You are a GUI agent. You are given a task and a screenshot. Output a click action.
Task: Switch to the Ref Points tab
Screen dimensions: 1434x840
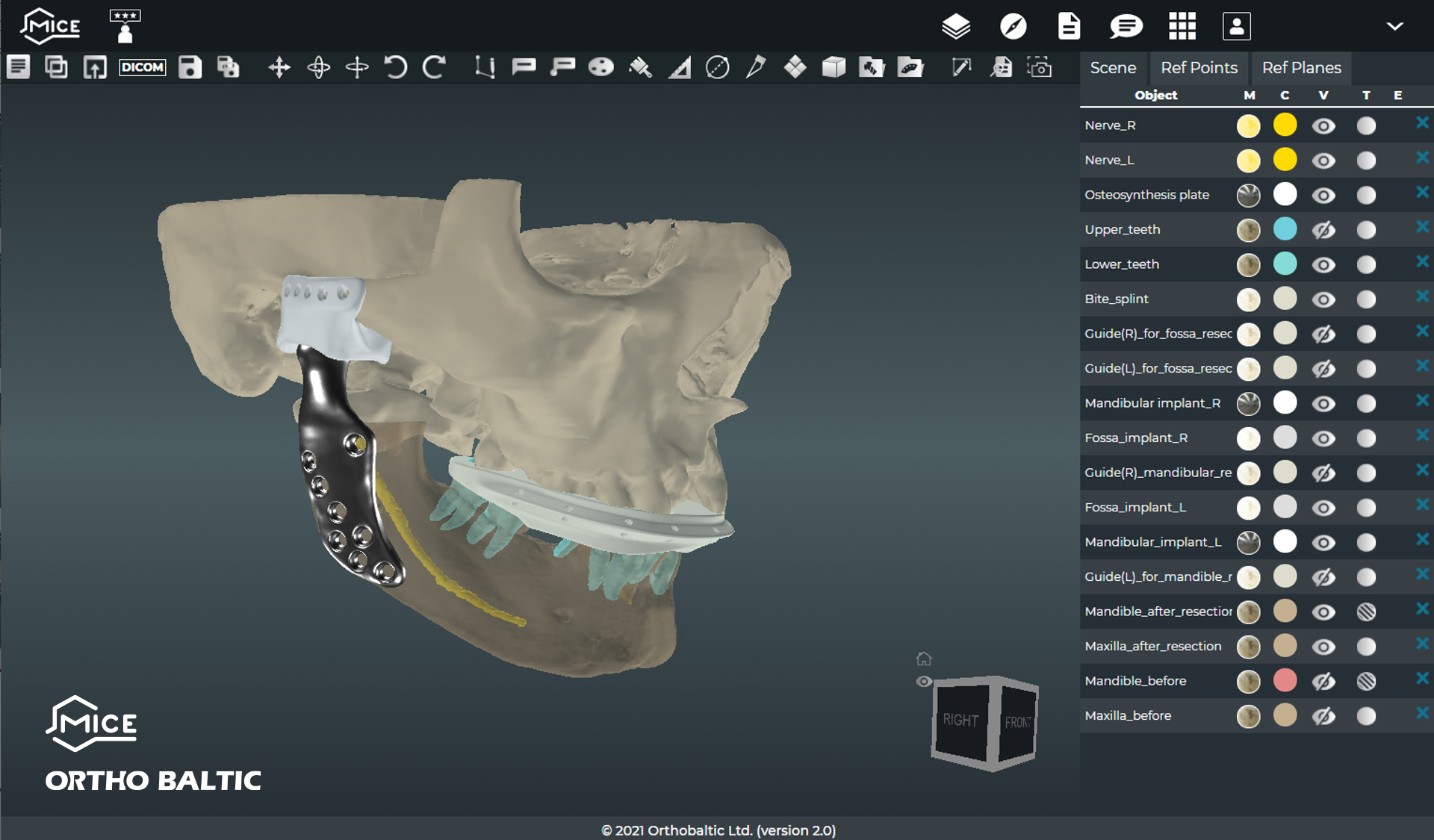pos(1199,67)
